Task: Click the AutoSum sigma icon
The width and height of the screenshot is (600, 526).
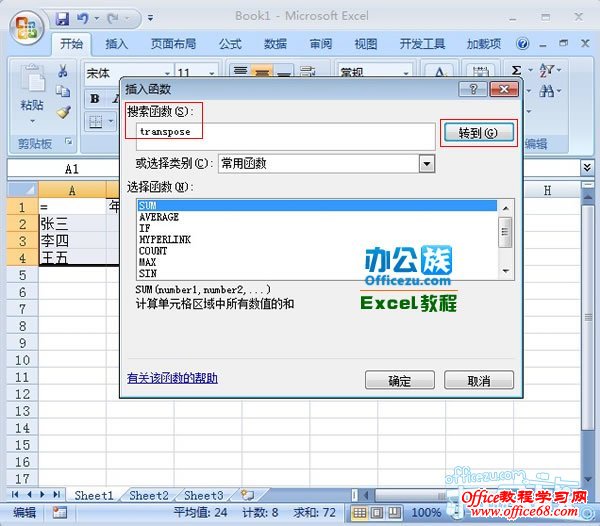Action: pos(516,71)
